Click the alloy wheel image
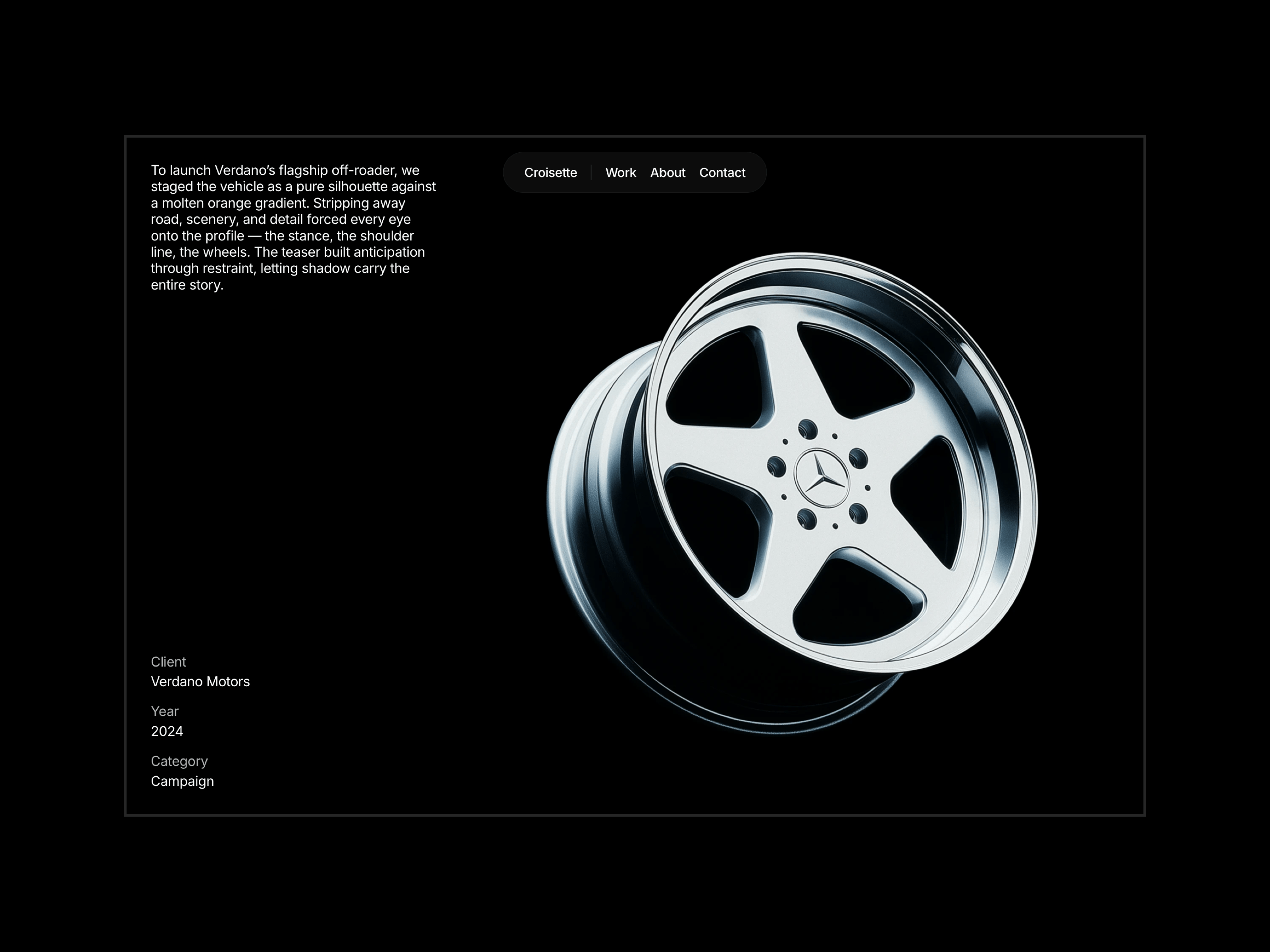Viewport: 1270px width, 952px height. click(792, 493)
